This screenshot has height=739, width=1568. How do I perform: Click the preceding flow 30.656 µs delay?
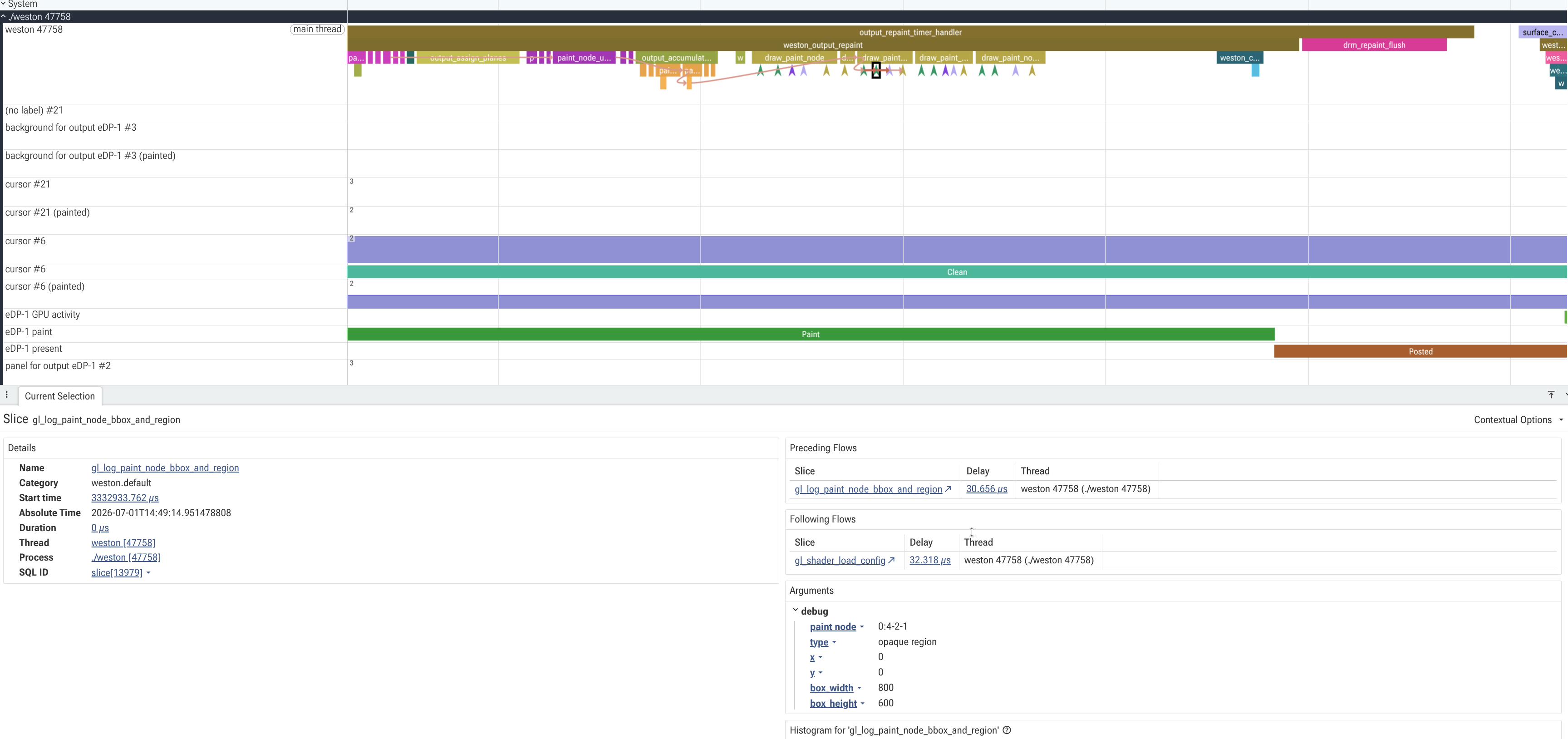click(x=986, y=489)
